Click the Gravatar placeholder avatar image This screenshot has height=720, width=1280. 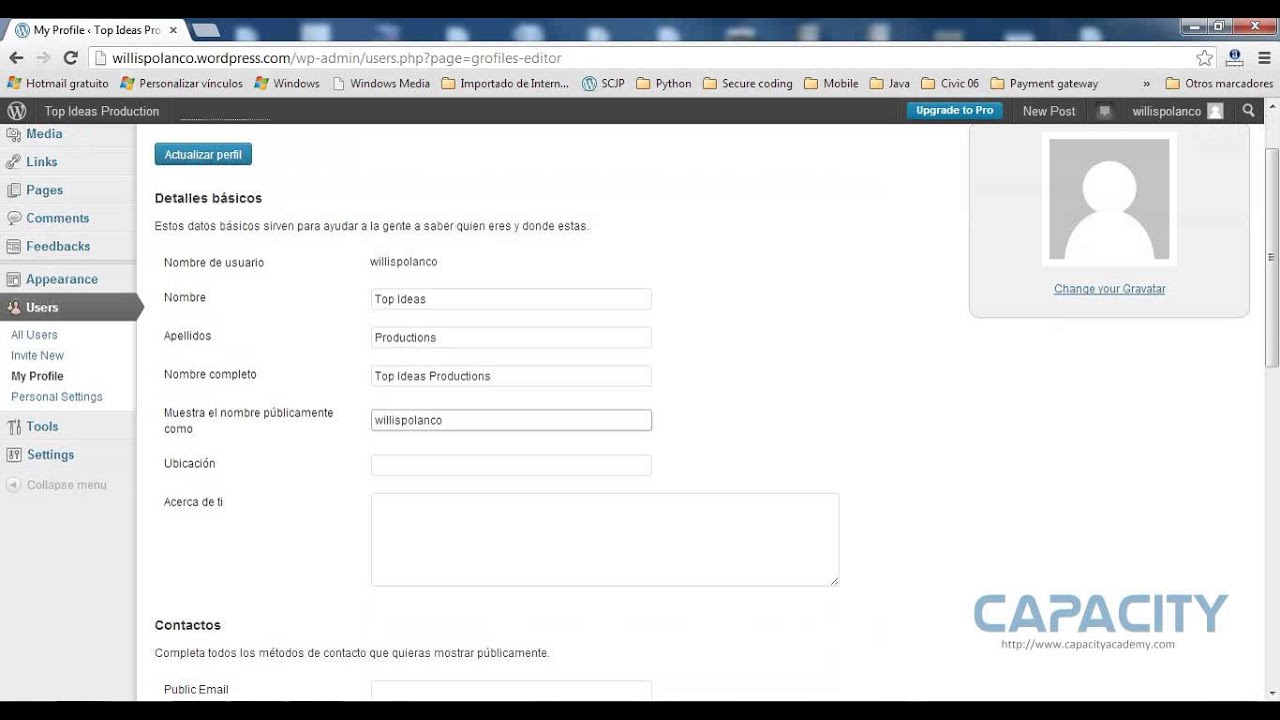(x=1109, y=199)
